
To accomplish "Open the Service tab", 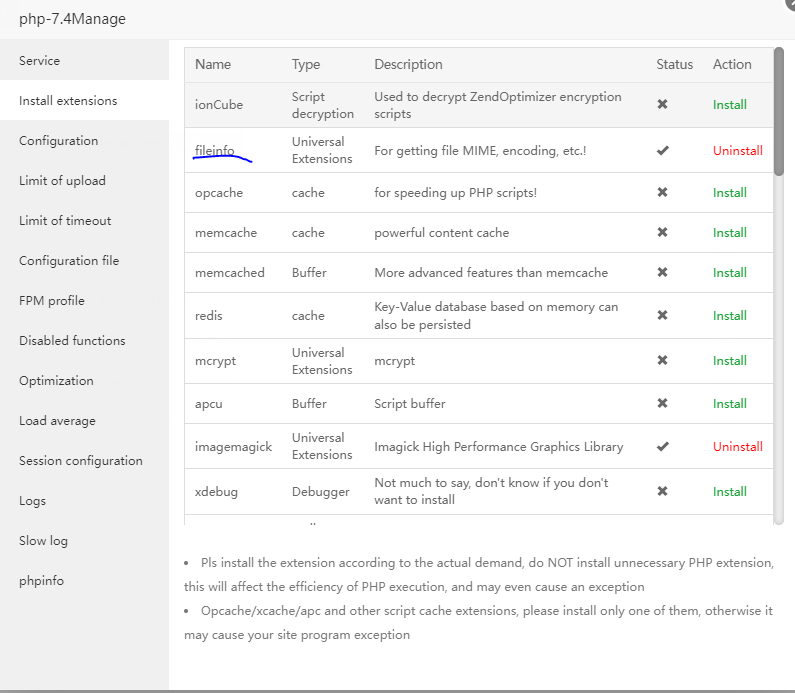I will tap(40, 61).
